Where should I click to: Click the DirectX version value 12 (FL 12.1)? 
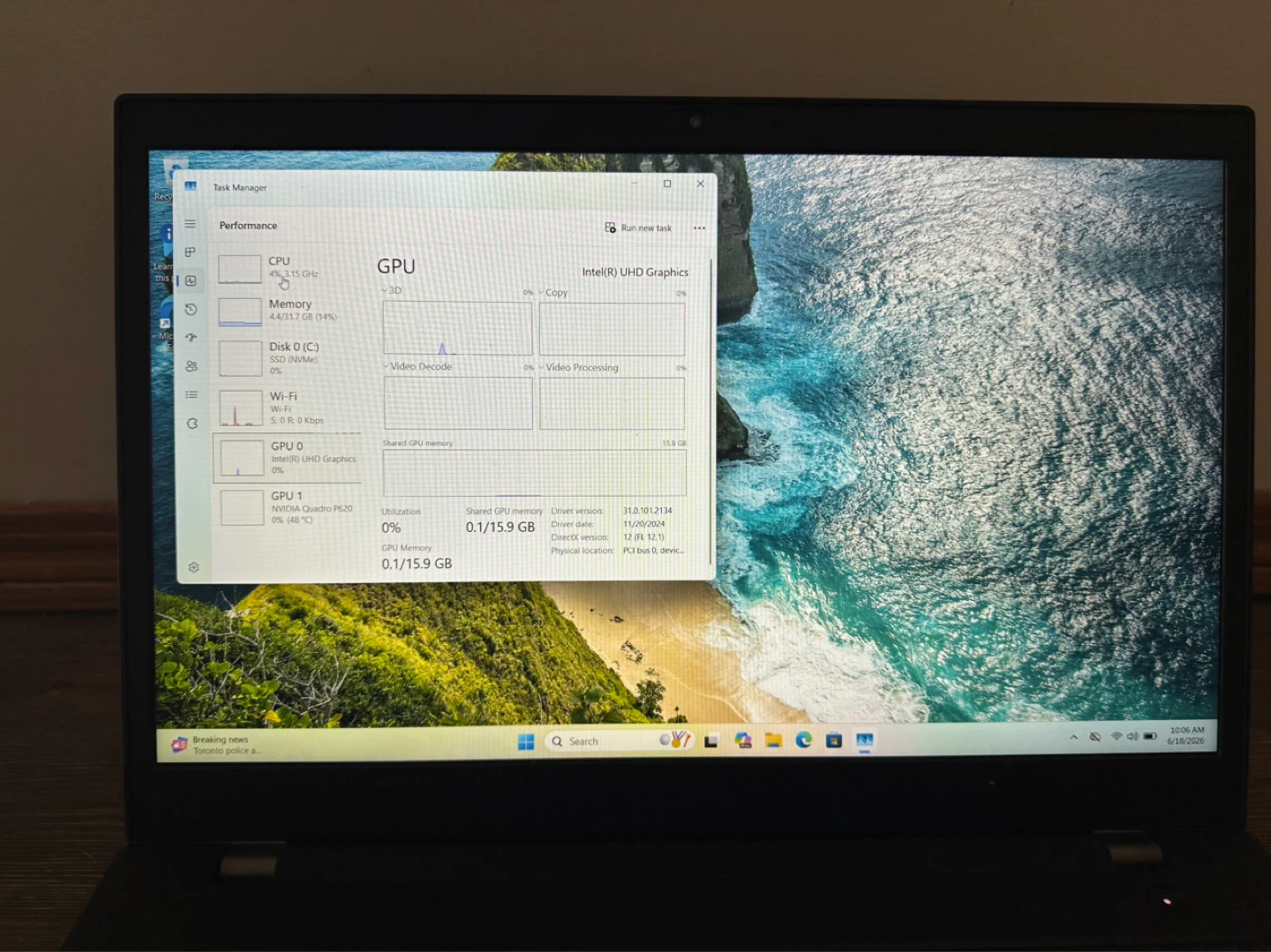(644, 536)
